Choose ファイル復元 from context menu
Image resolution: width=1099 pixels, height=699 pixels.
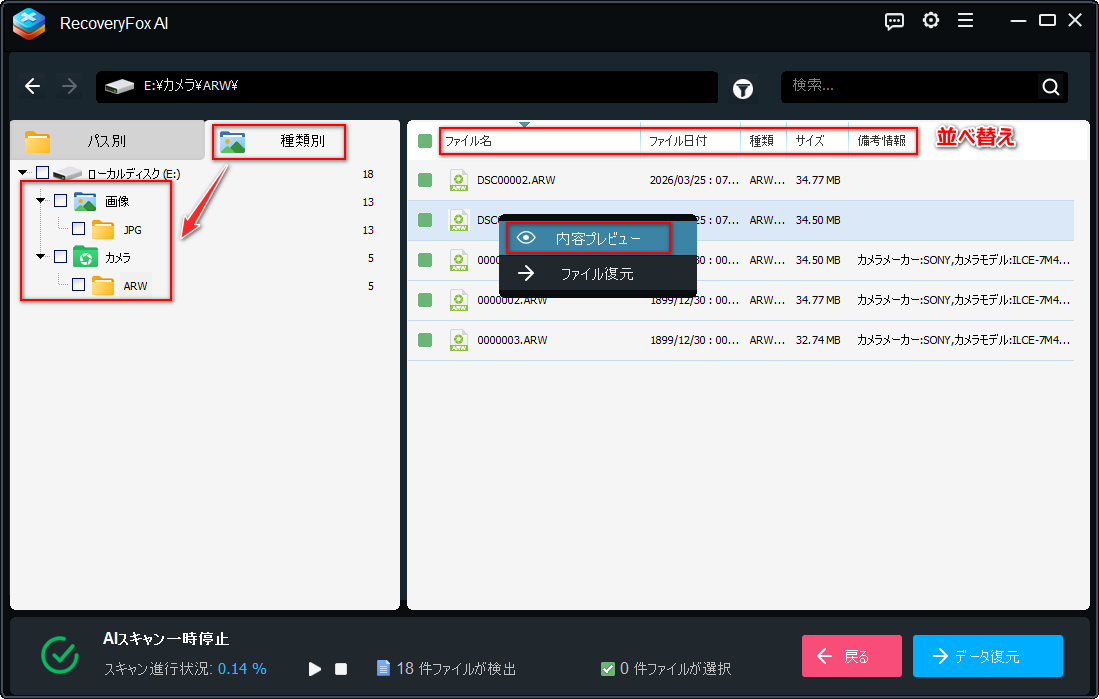pyautogui.click(x=598, y=273)
